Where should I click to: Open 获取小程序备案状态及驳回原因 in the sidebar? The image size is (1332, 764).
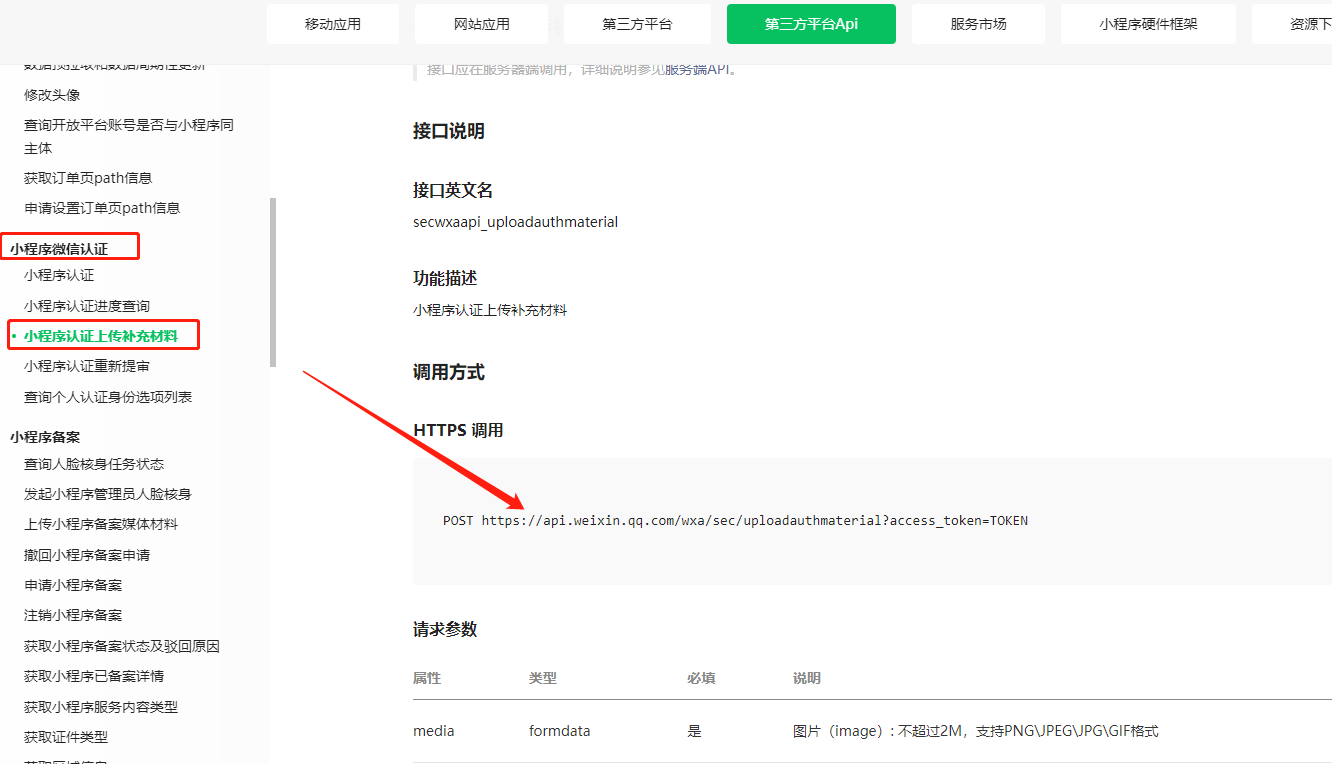click(122, 646)
